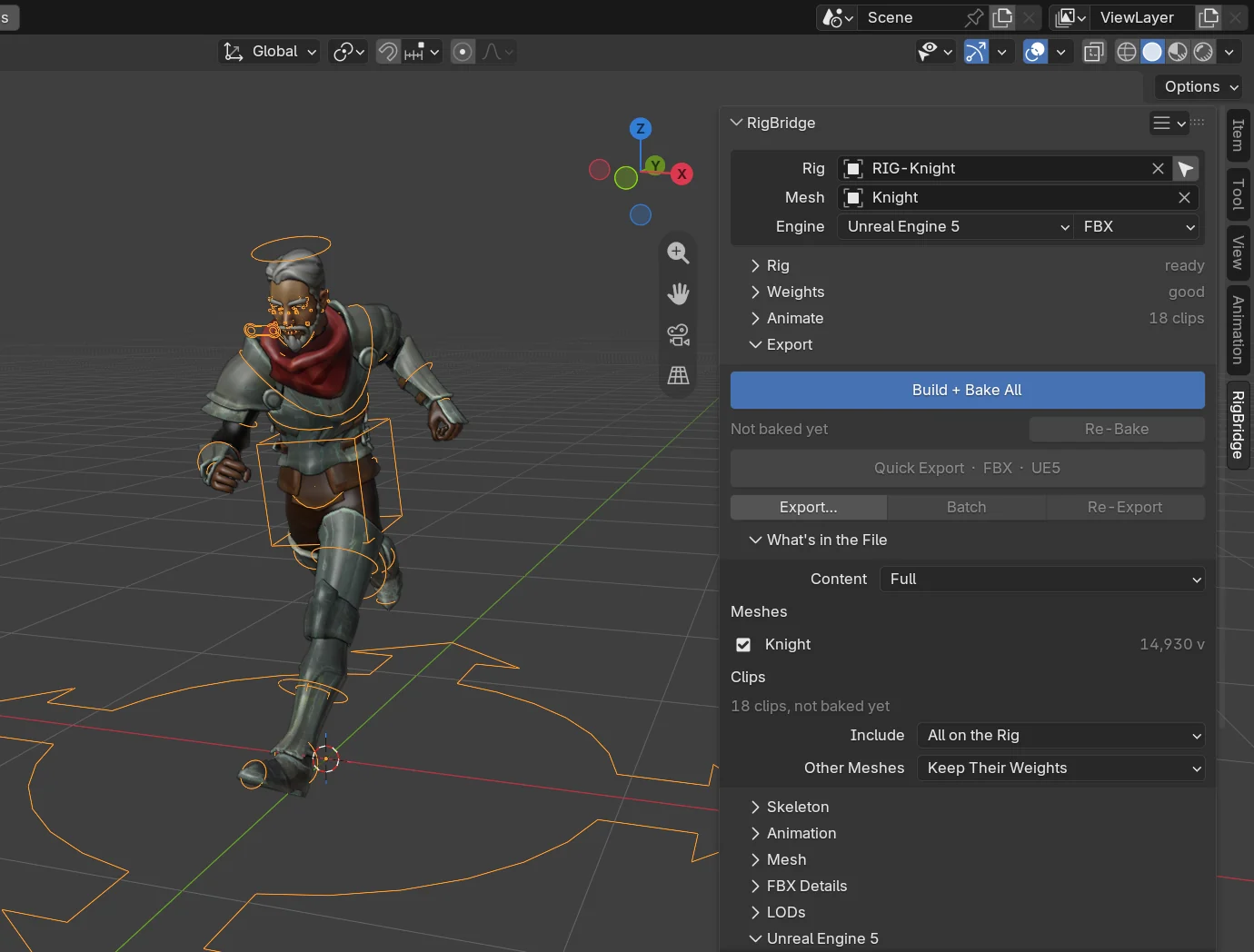Toggle X-ray display icon
1254x952 pixels.
[1094, 52]
